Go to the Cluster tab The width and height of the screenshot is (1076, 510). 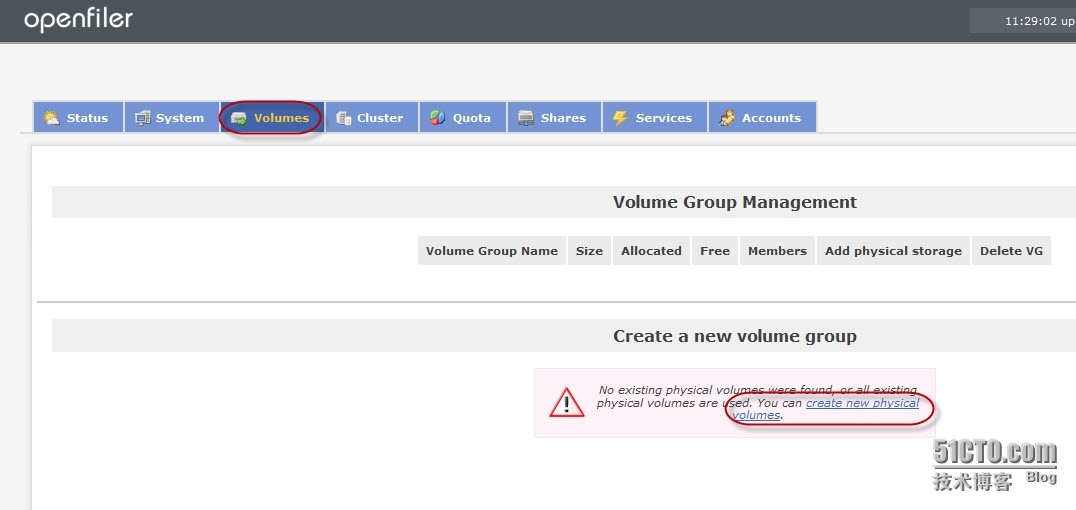[371, 117]
